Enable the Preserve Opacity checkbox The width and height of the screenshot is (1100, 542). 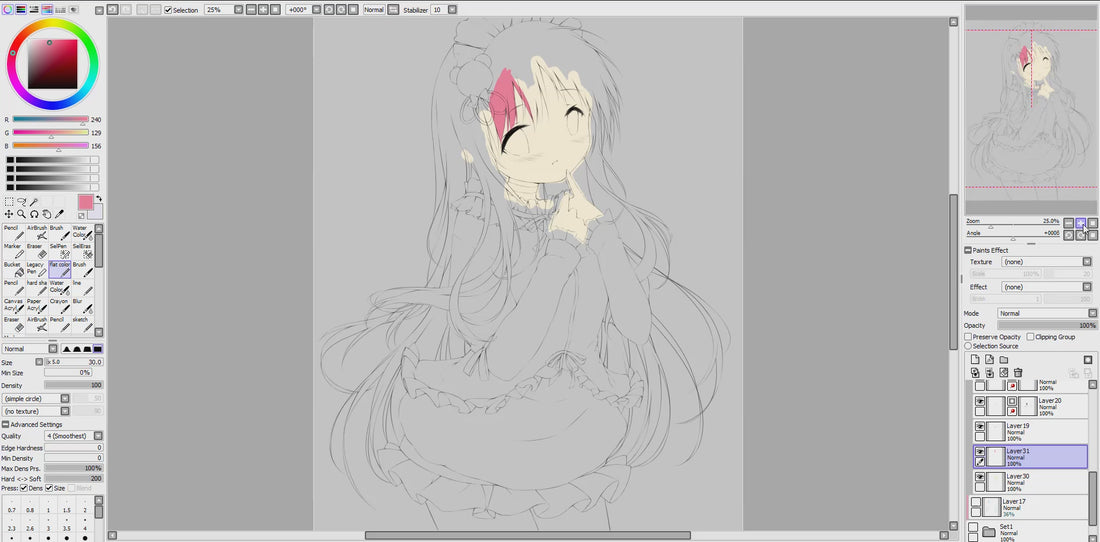pos(968,337)
